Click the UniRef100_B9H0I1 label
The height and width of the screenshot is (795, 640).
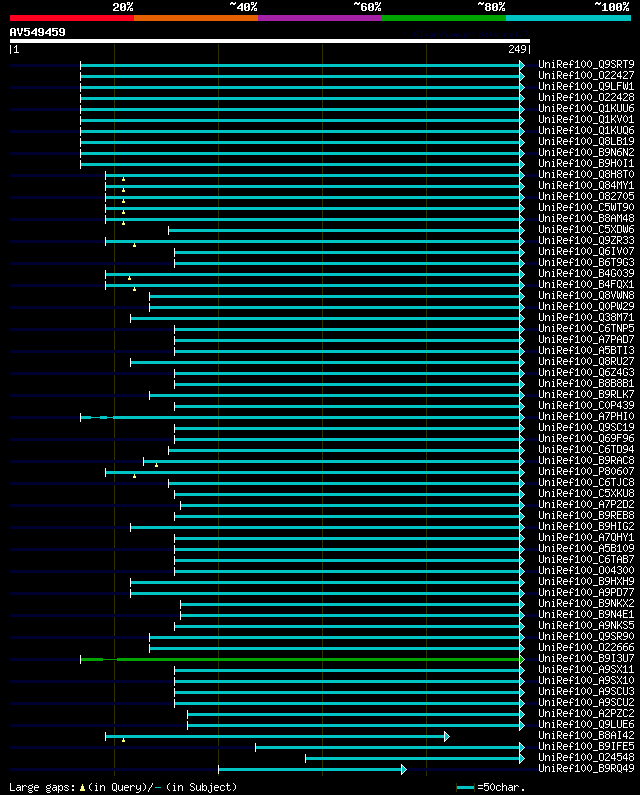pos(586,163)
